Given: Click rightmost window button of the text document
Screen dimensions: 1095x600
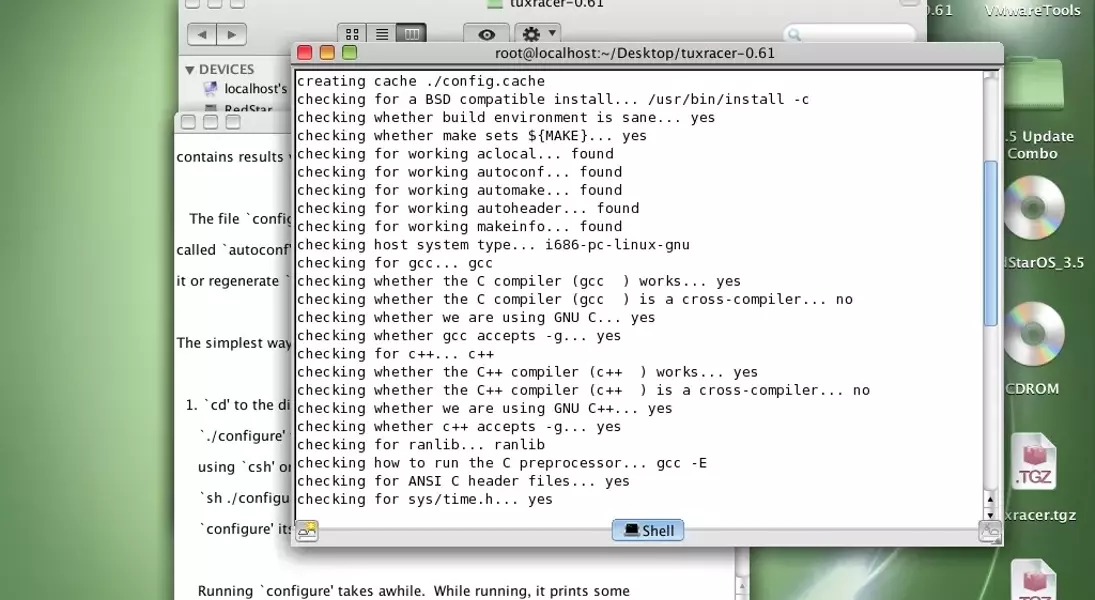Looking at the screenshot, I should click(x=233, y=122).
